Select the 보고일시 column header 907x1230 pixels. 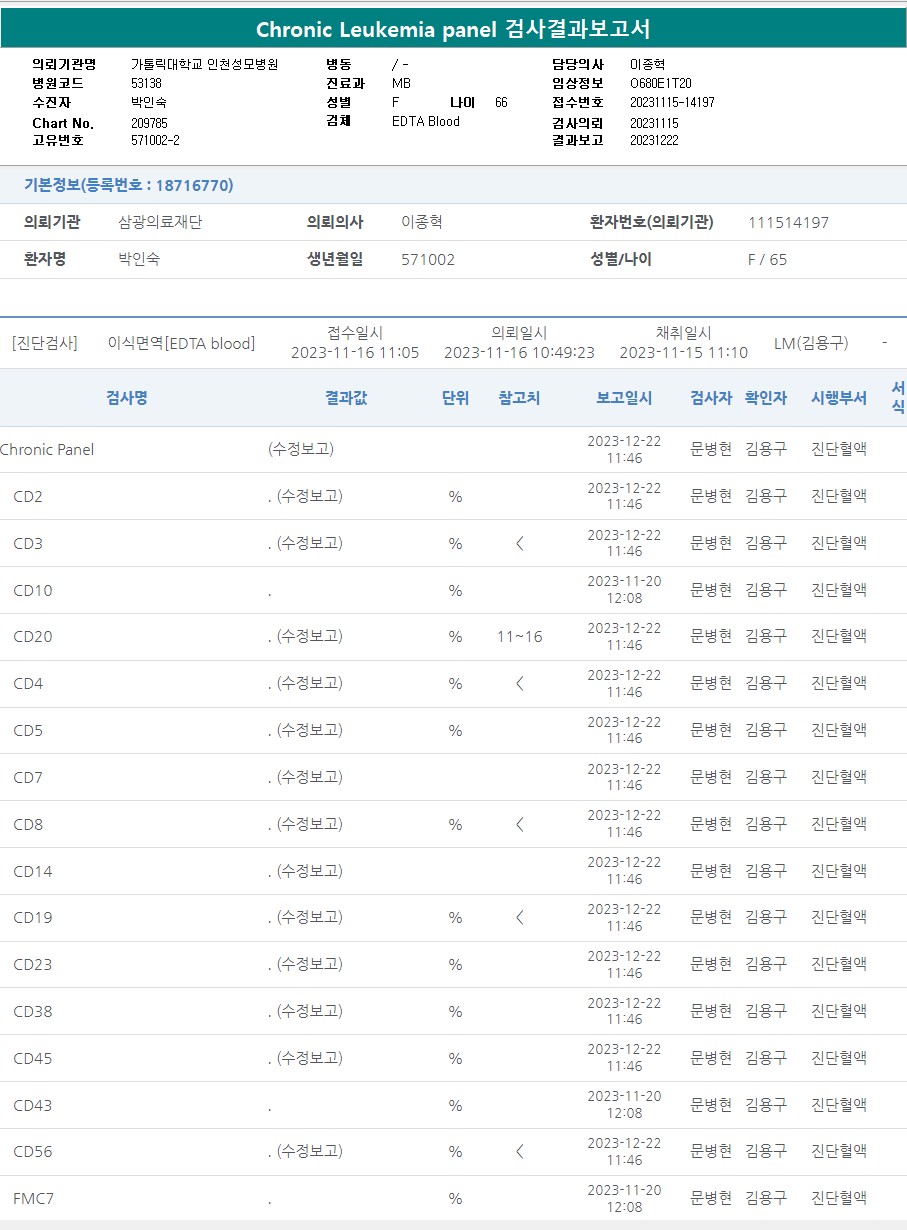tap(624, 398)
